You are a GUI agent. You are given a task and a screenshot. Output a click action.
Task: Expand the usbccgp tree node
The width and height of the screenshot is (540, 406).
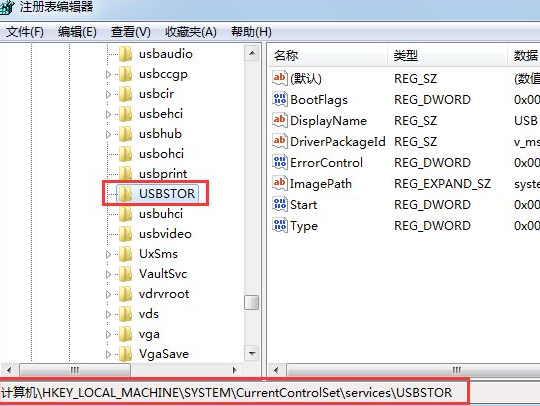click(x=108, y=74)
